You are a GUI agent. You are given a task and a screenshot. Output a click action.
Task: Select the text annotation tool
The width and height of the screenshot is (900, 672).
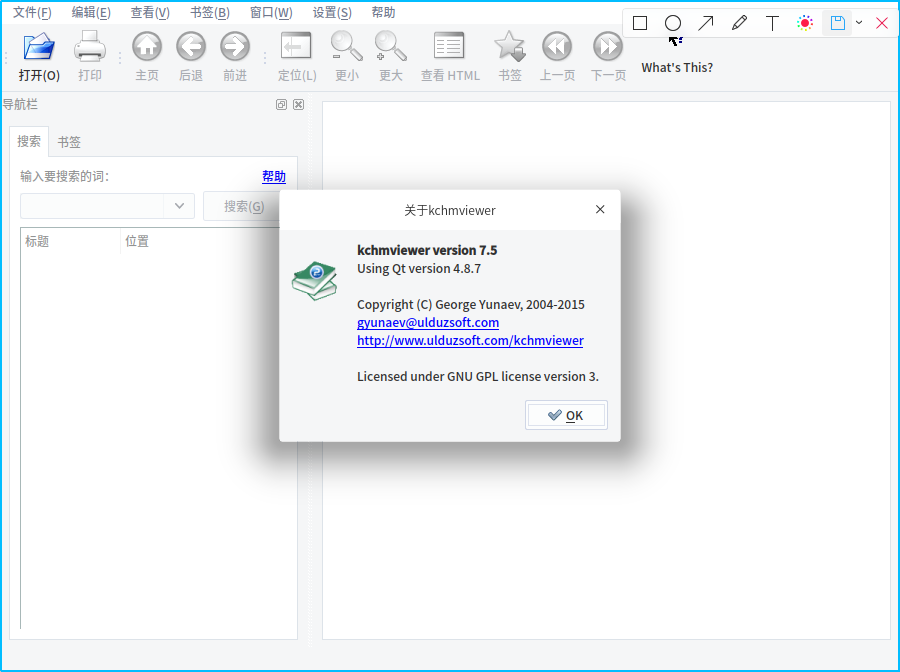[773, 23]
